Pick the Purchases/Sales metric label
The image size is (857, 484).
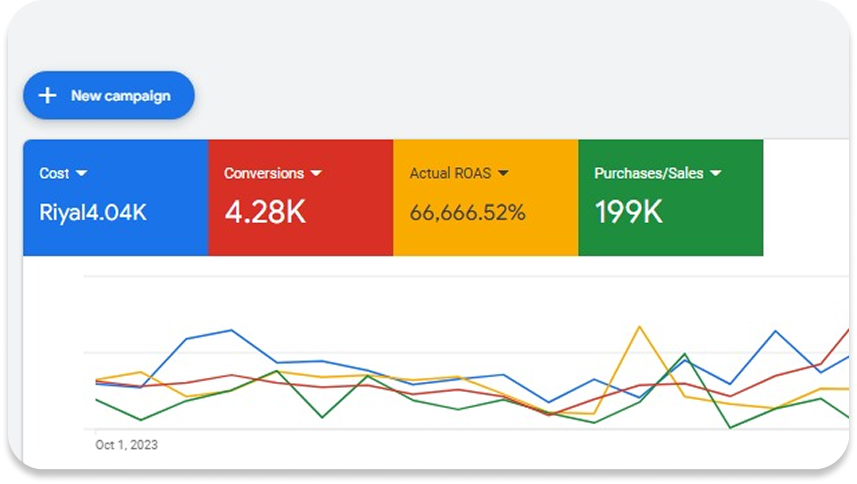click(x=649, y=174)
